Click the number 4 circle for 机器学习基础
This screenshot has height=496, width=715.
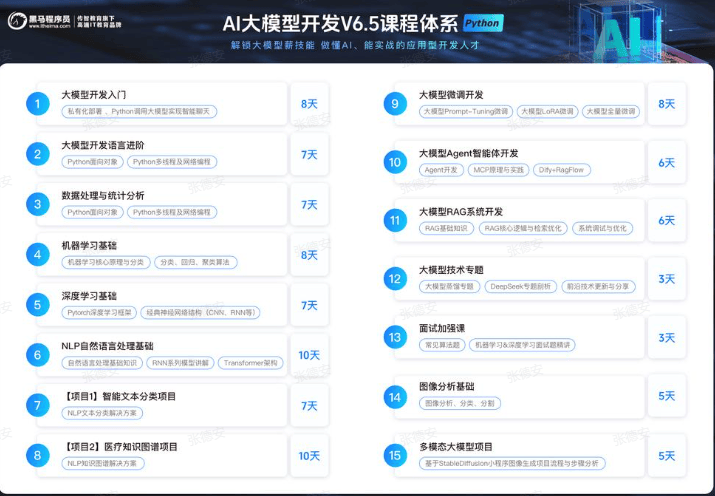click(x=37, y=254)
